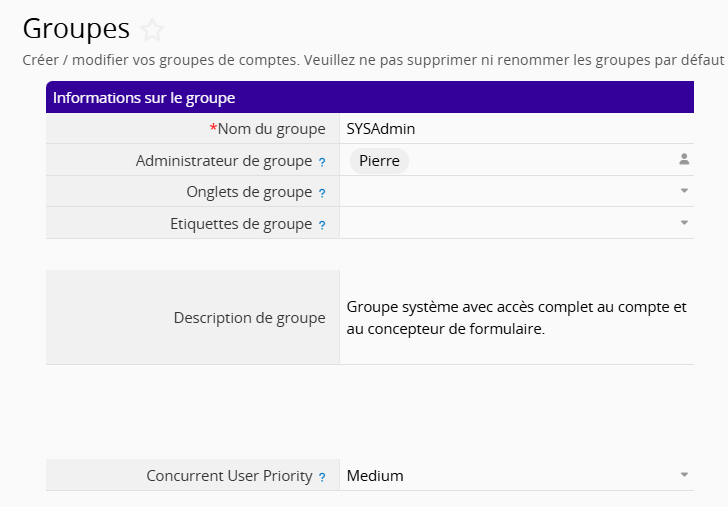Viewport: 728px width, 507px height.
Task: Open help for Administrateur de groupe
Action: pyautogui.click(x=322, y=161)
